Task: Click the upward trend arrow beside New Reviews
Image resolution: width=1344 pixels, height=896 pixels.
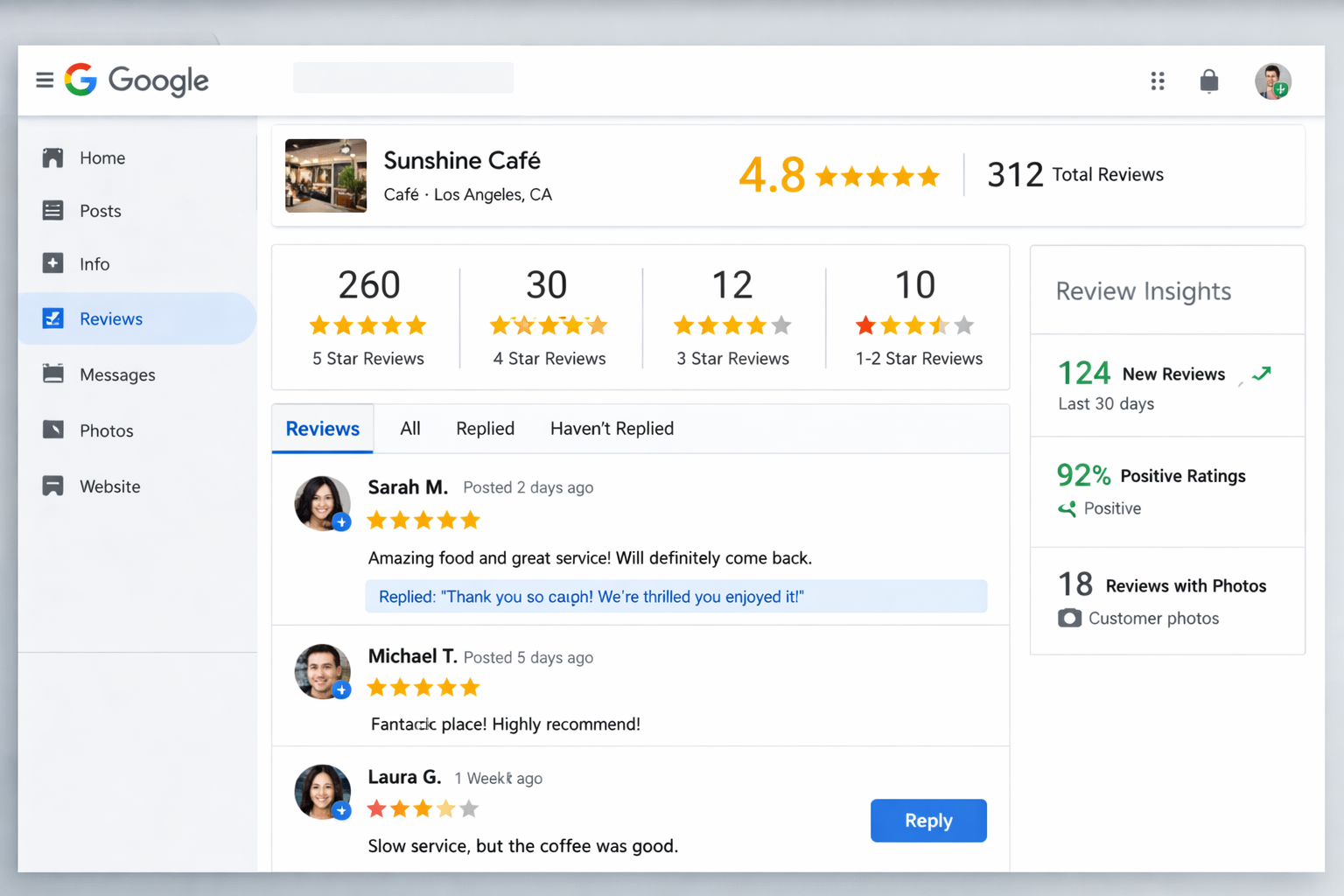Action: (x=1261, y=374)
